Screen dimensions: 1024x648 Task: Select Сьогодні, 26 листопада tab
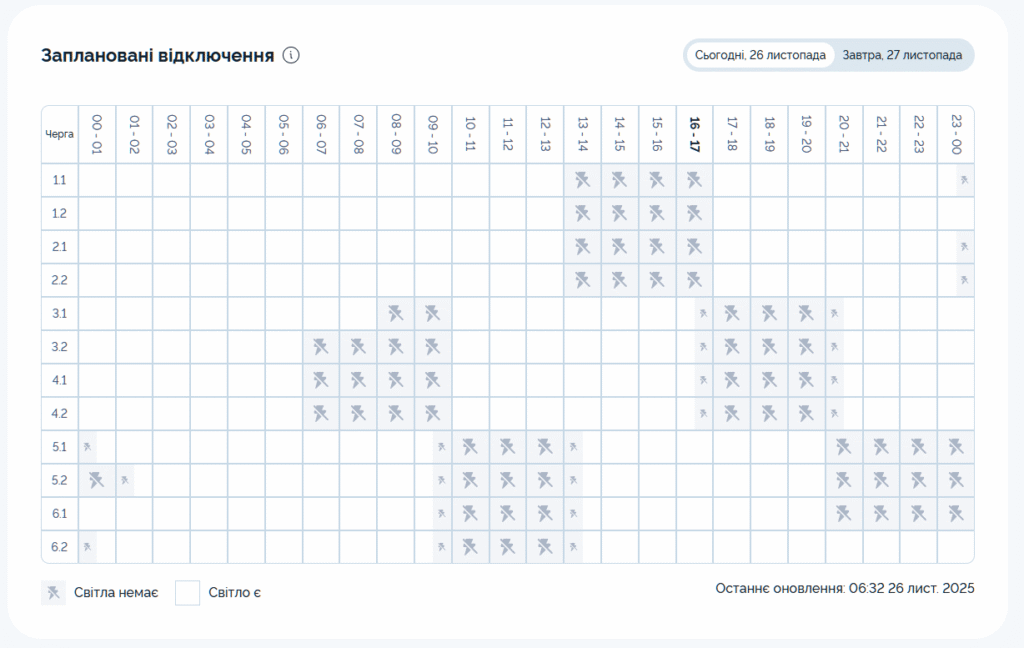760,55
